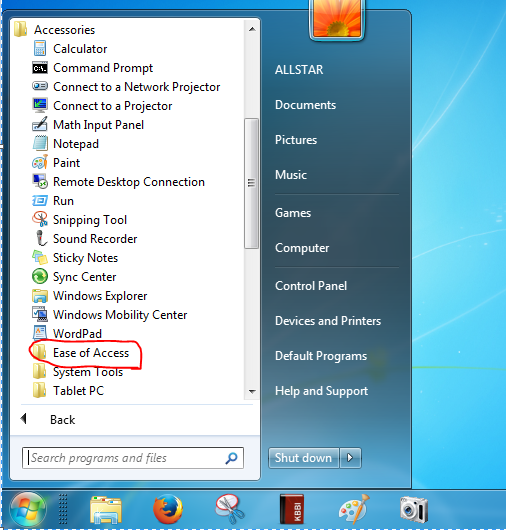Launch Paint from its palette icon
The height and width of the screenshot is (530, 506).
pos(40,162)
